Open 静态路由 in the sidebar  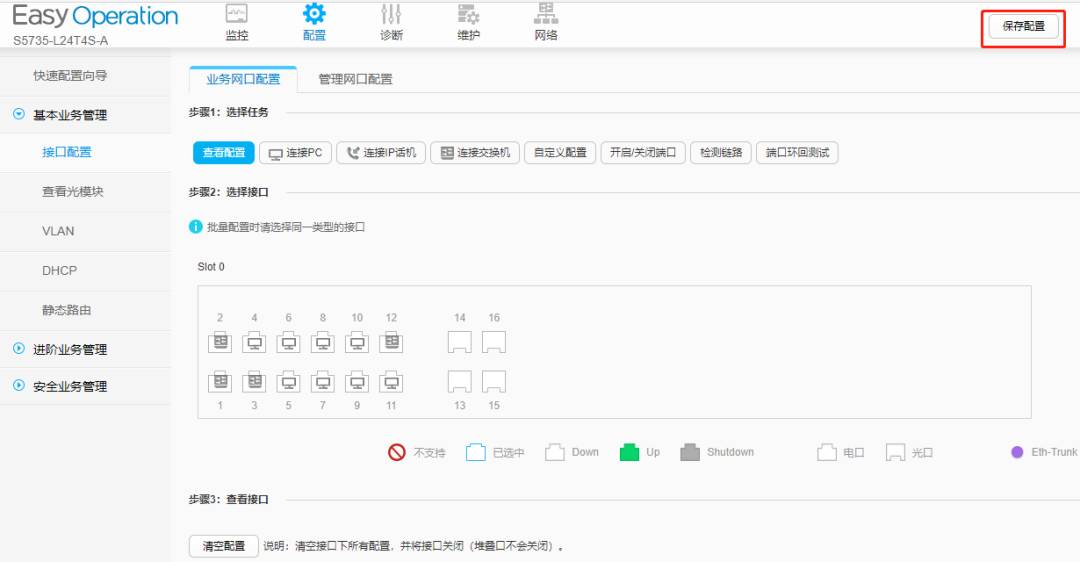pyautogui.click(x=67, y=310)
